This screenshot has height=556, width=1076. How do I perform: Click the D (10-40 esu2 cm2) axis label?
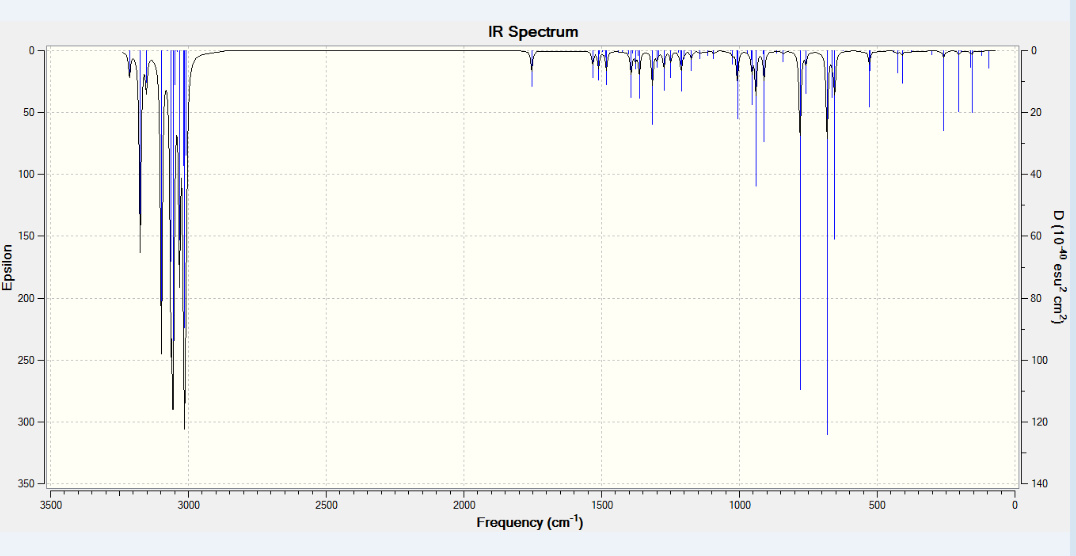1060,267
